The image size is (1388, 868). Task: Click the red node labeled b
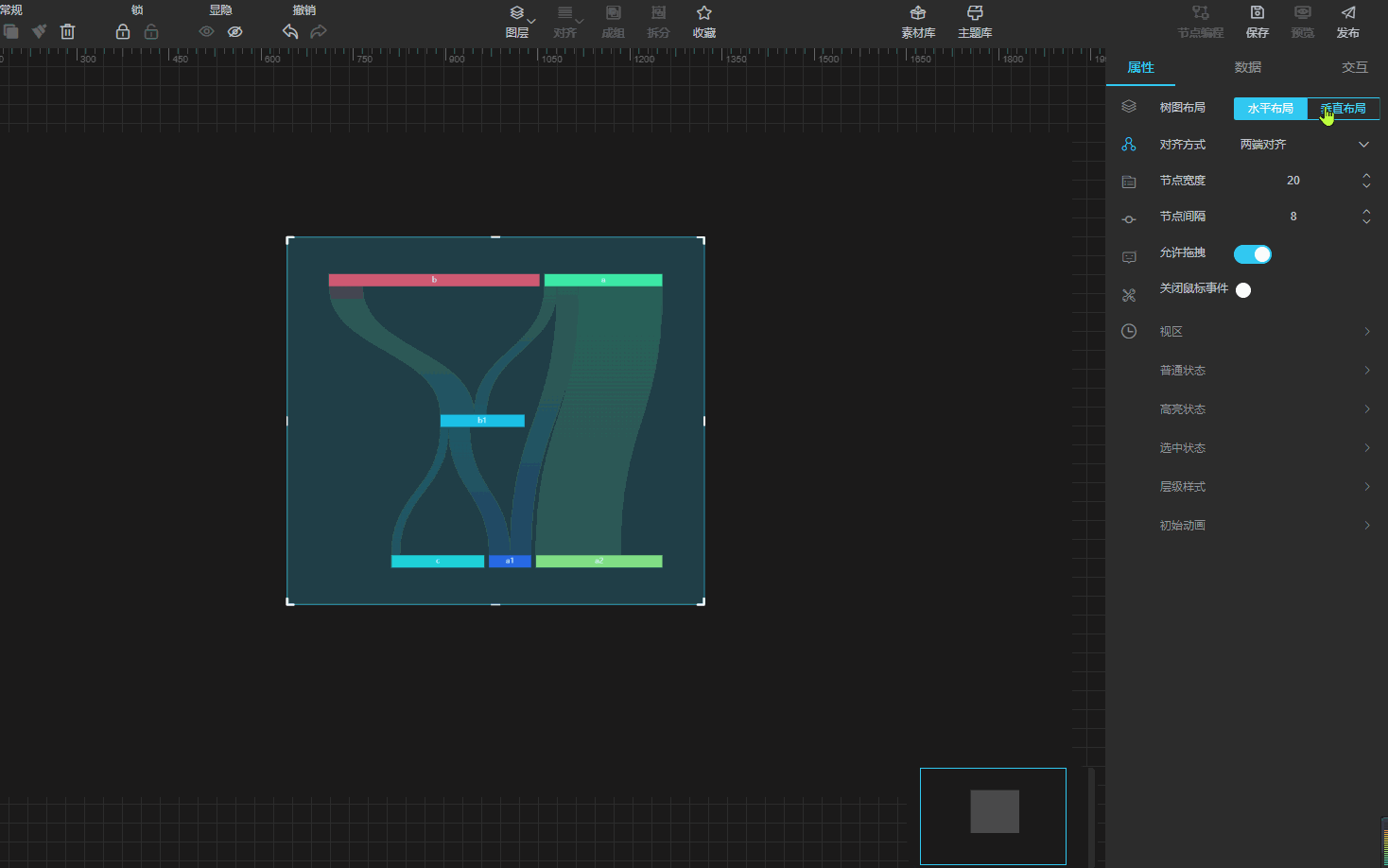[x=434, y=280]
